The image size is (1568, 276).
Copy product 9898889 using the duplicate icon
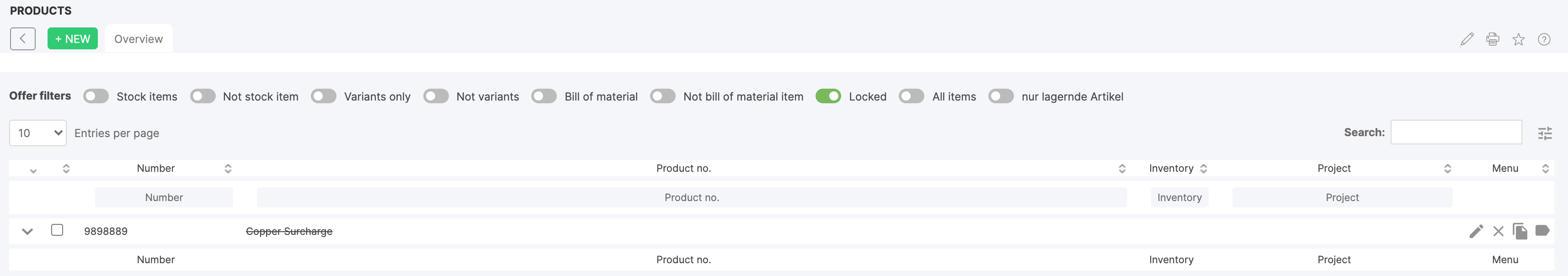point(1520,231)
